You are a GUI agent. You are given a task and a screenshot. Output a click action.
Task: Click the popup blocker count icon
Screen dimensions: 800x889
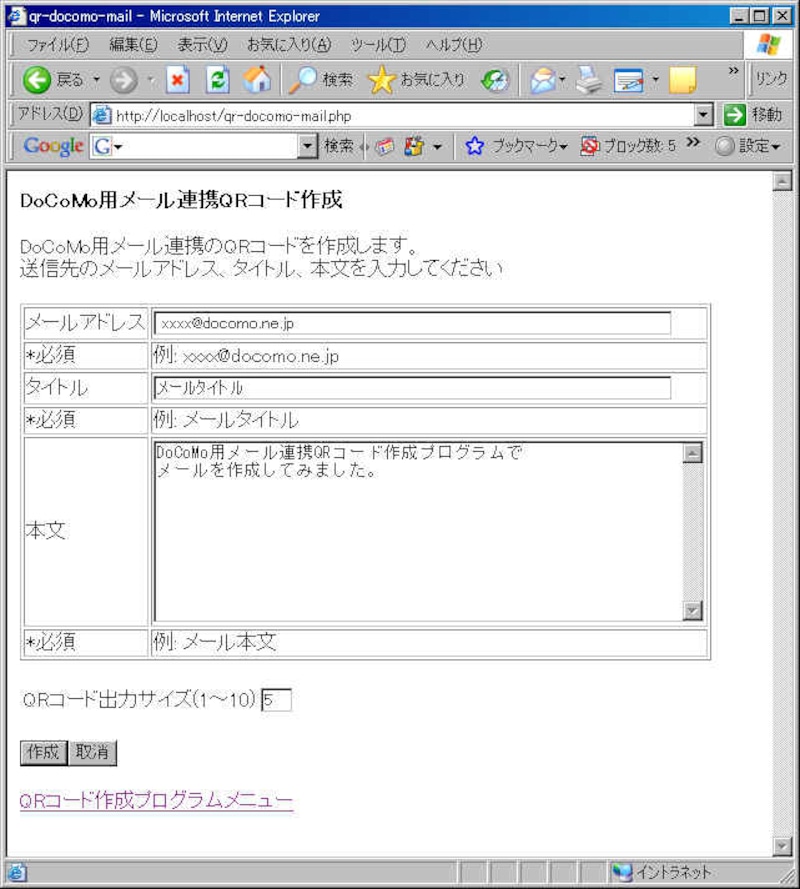[628, 147]
